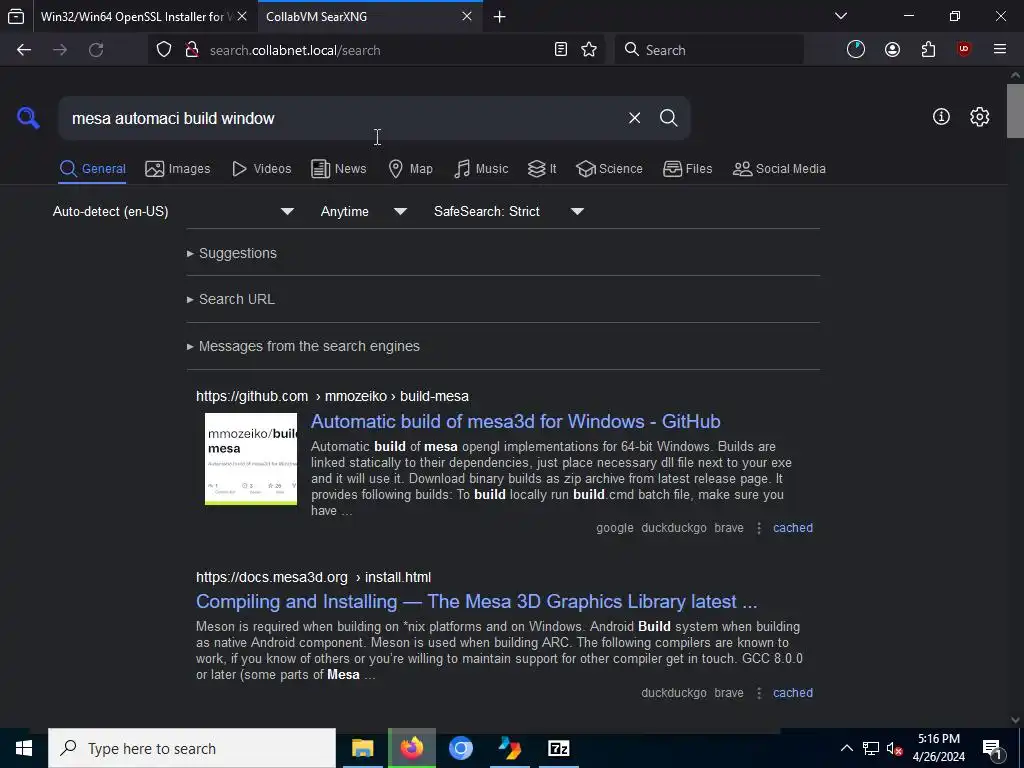Close the CollabVM SearXNG tab
The height and width of the screenshot is (768, 1024).
[x=467, y=17]
